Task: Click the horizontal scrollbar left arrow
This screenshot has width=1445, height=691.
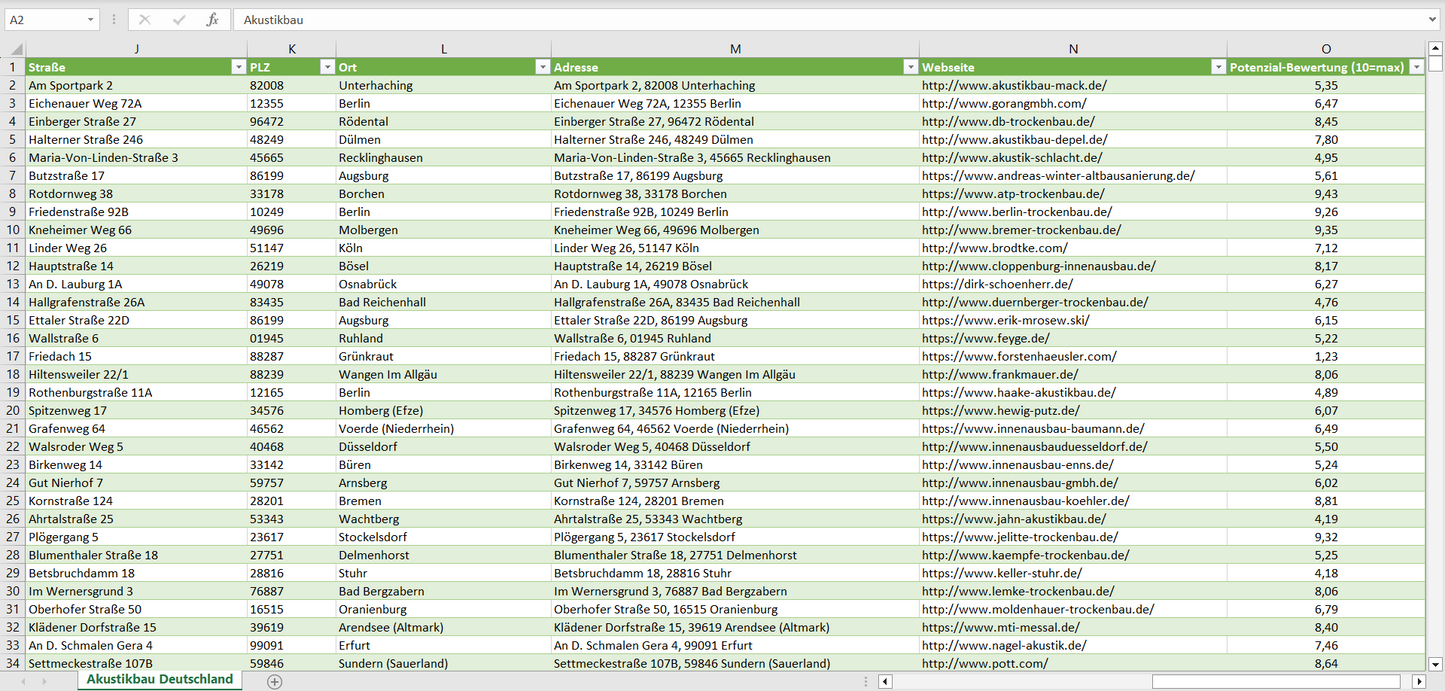Action: [x=885, y=681]
